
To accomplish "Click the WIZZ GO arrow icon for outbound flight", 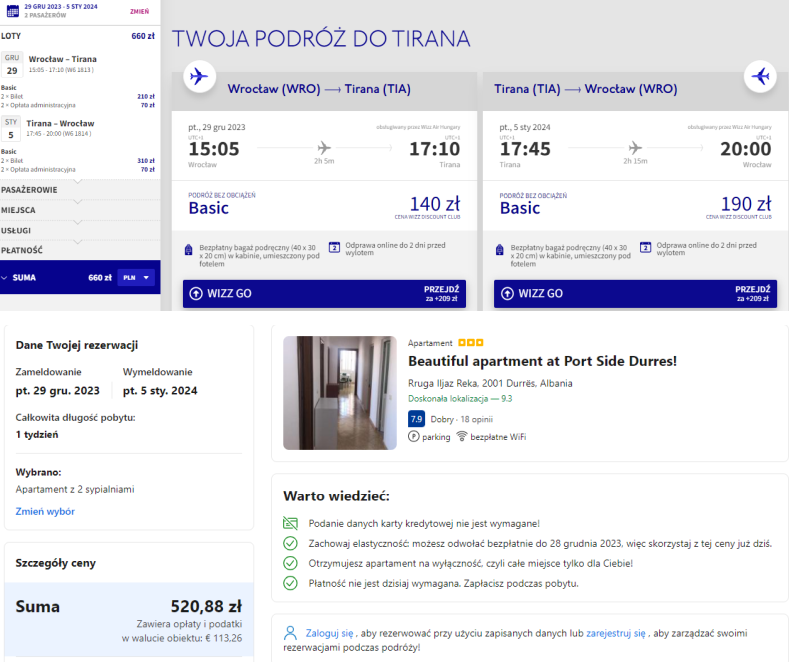I will pyautogui.click(x=196, y=294).
